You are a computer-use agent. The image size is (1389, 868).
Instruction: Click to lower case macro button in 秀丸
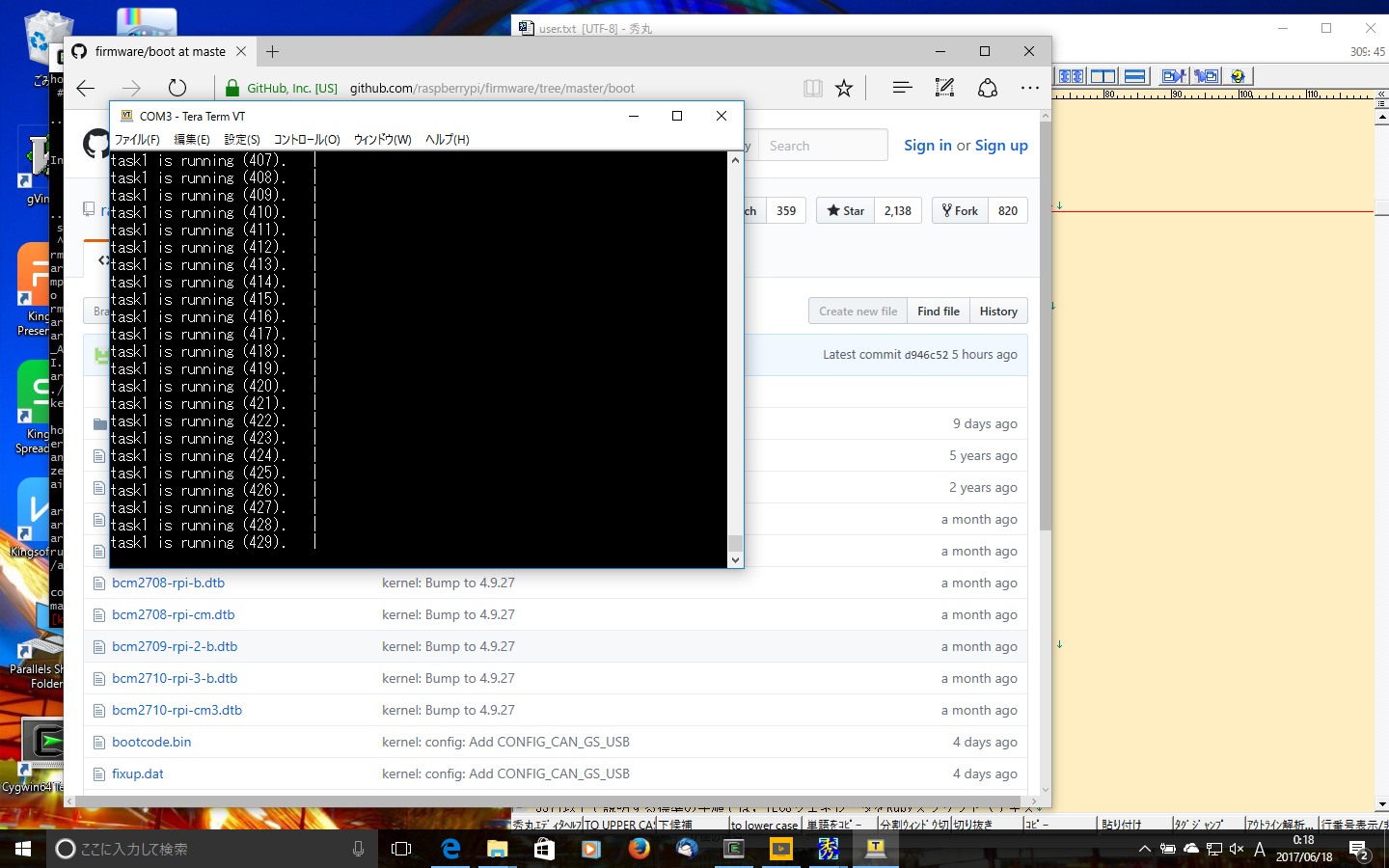[x=765, y=825]
